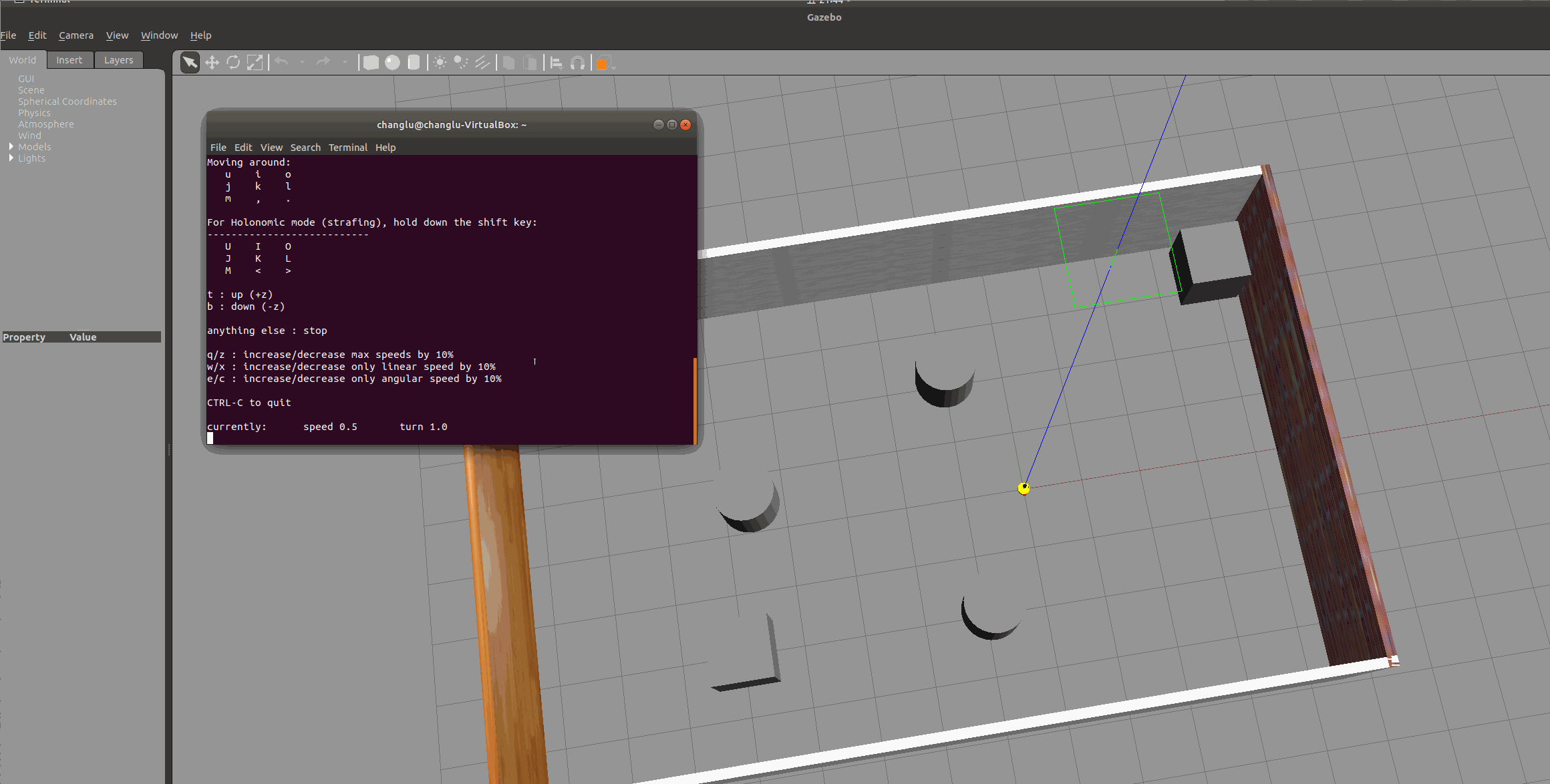Click the terminal's orange scrollbar
This screenshot has width=1550, height=784.
(x=695, y=401)
